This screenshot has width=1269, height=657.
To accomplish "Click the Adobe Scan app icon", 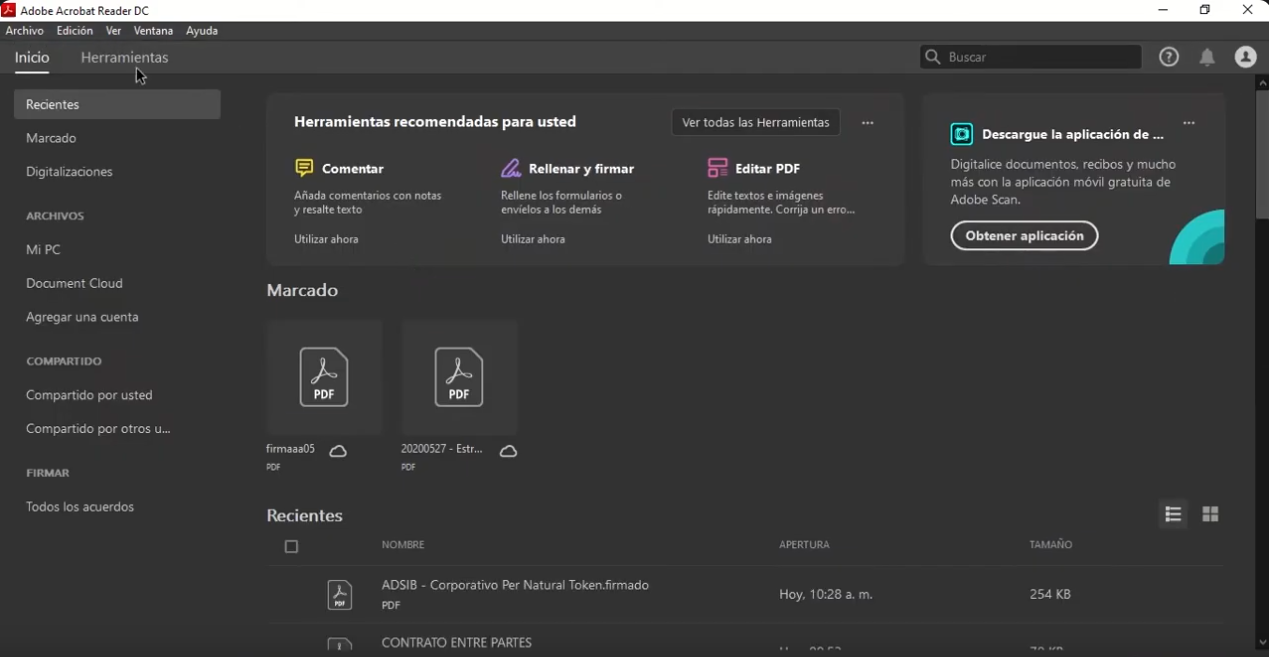I will [961, 134].
